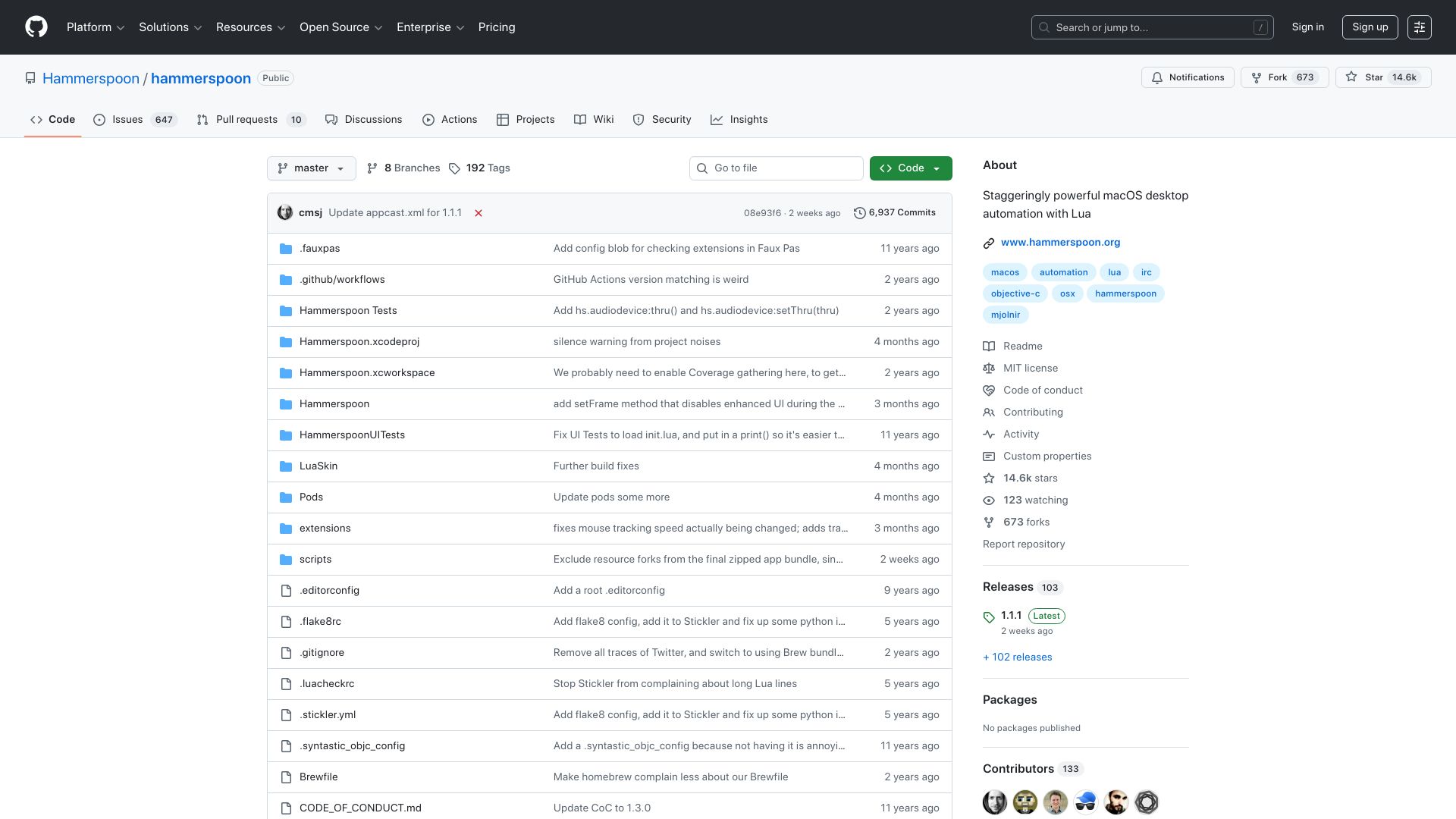Open the 192 Tags link
Viewport: 1456px width, 819px height.
tap(479, 168)
